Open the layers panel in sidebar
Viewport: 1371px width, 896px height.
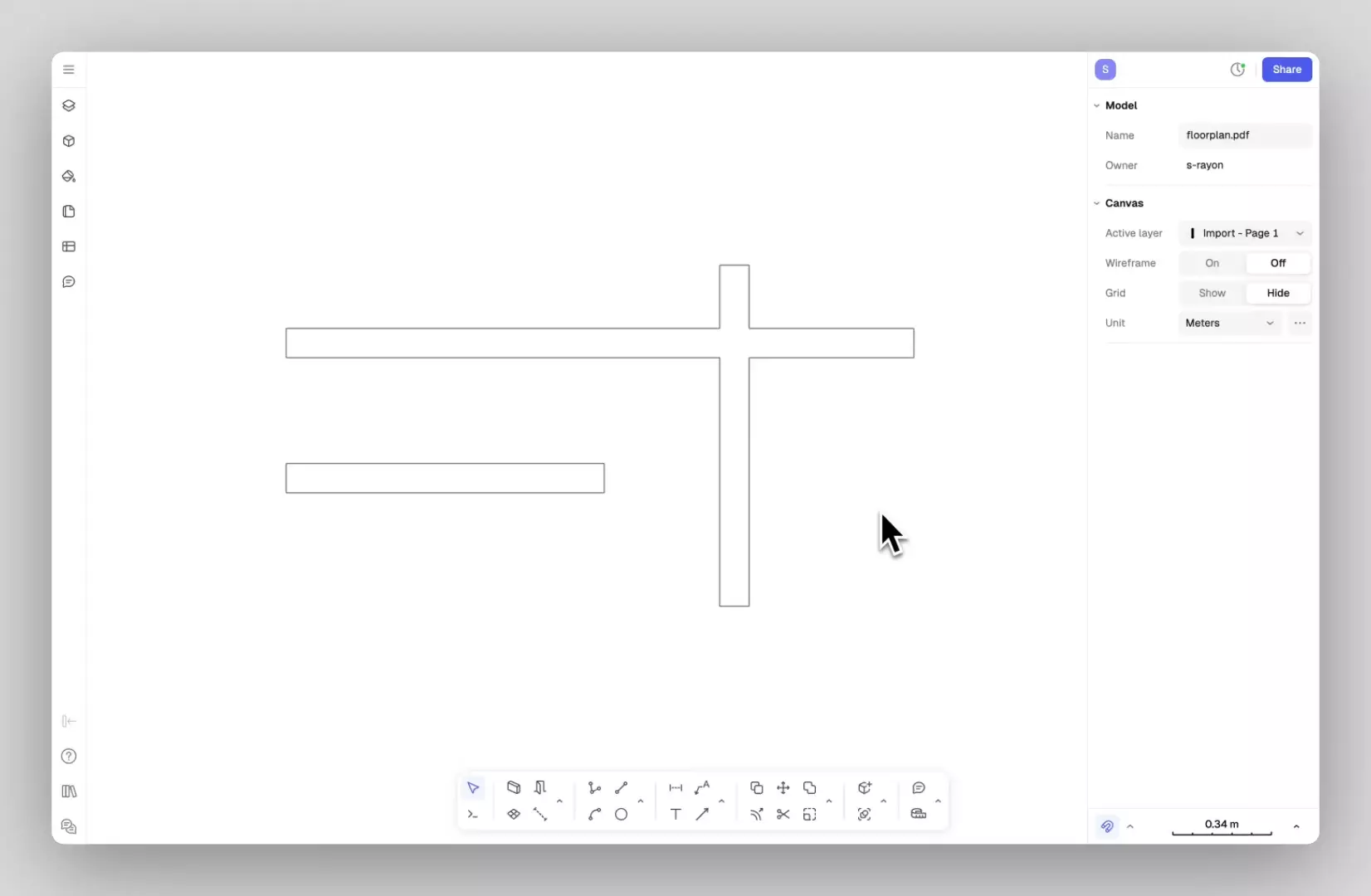[69, 106]
